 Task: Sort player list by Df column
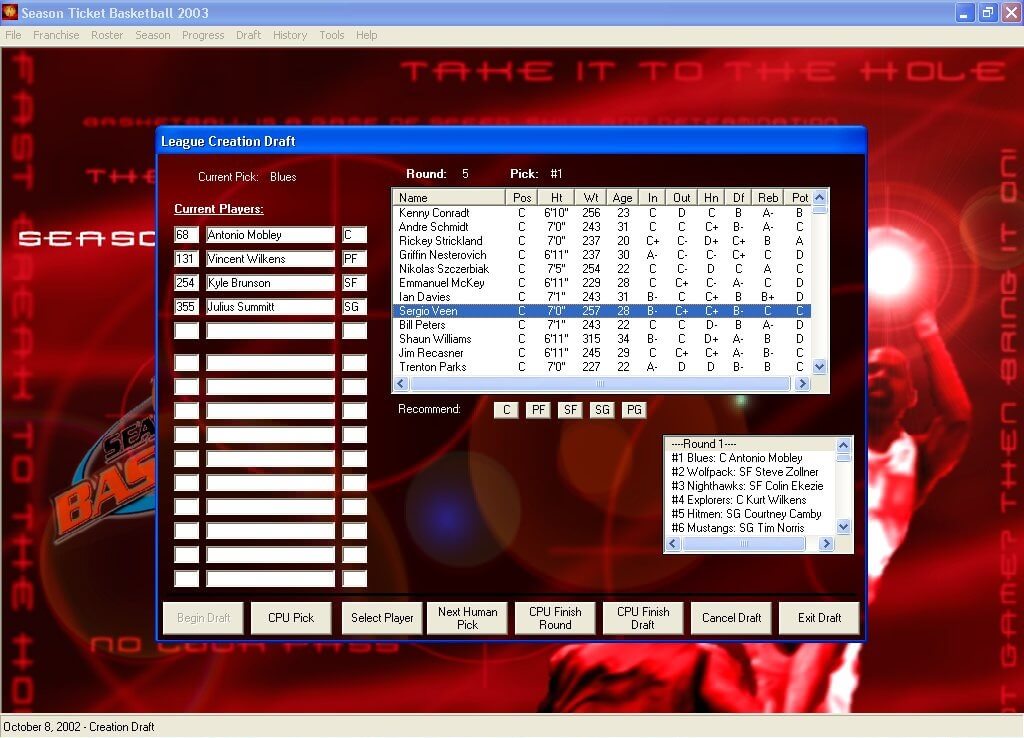739,197
